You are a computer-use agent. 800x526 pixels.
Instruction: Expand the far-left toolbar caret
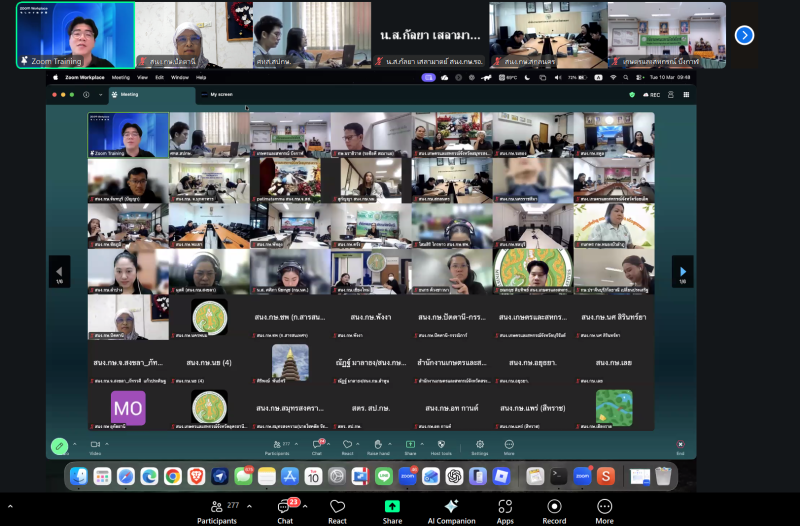click(9, 507)
